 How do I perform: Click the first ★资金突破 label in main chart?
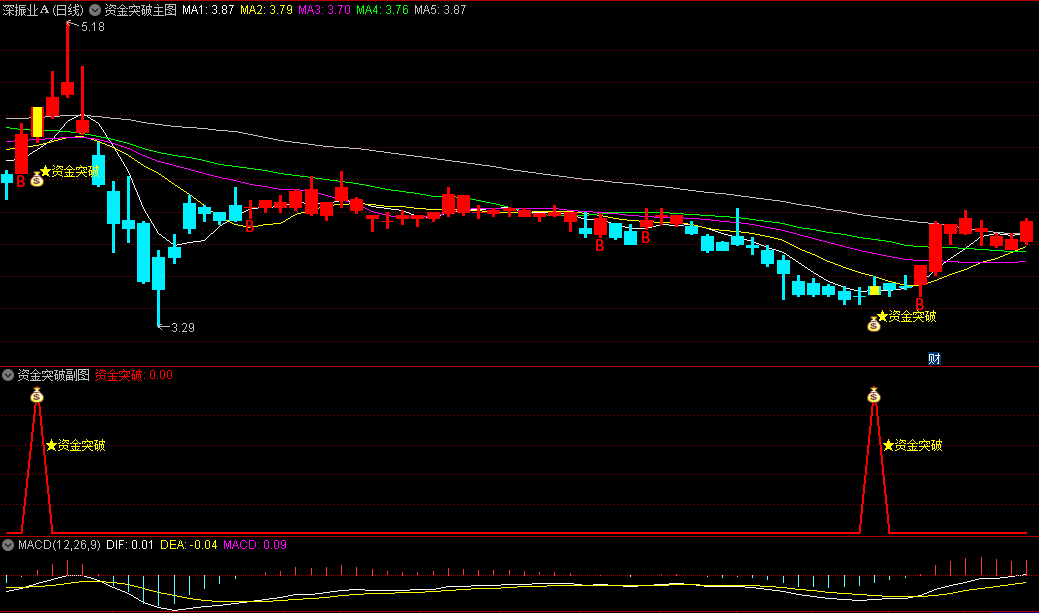pos(70,172)
